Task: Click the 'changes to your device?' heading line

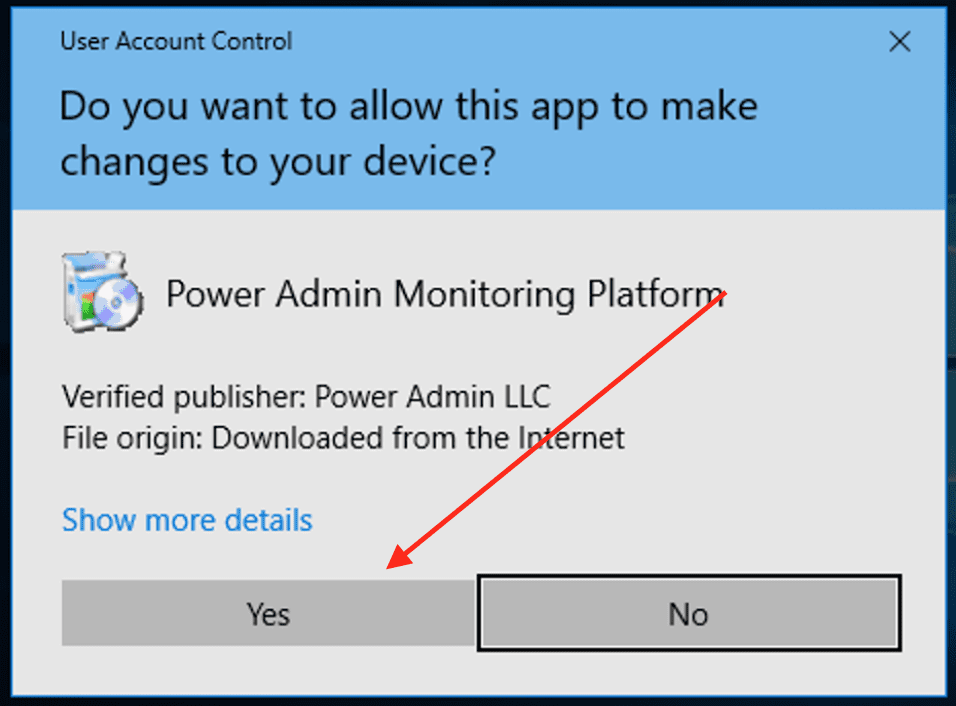Action: coord(277,162)
